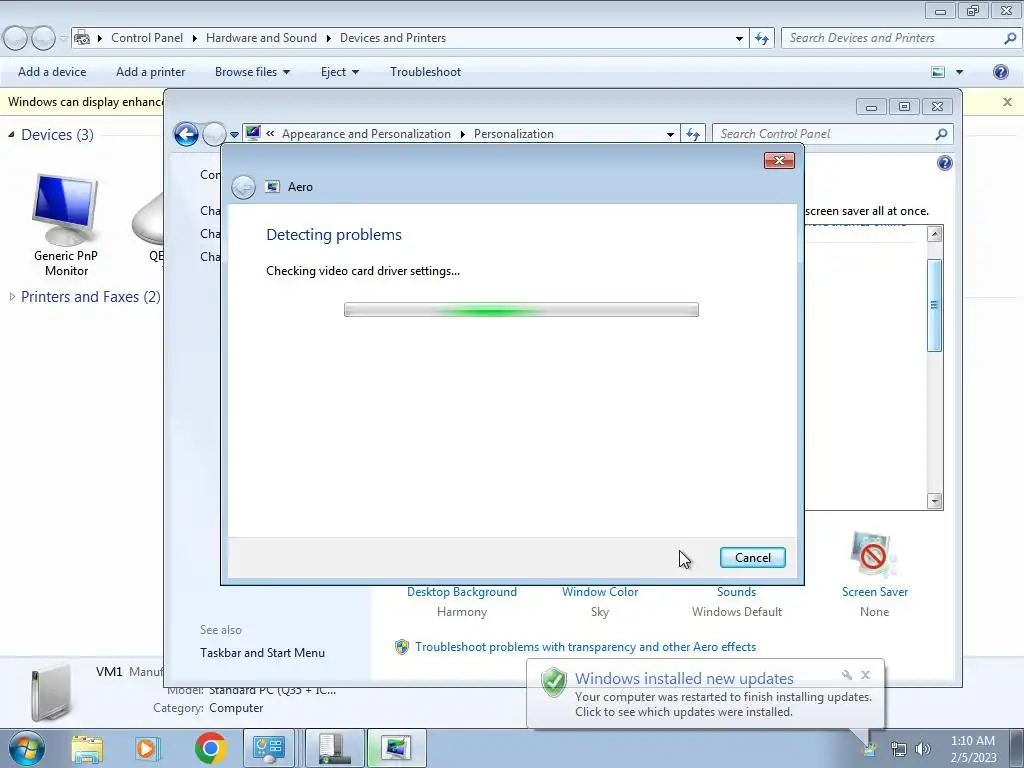Select Generic PnP Monitor device

(66, 225)
